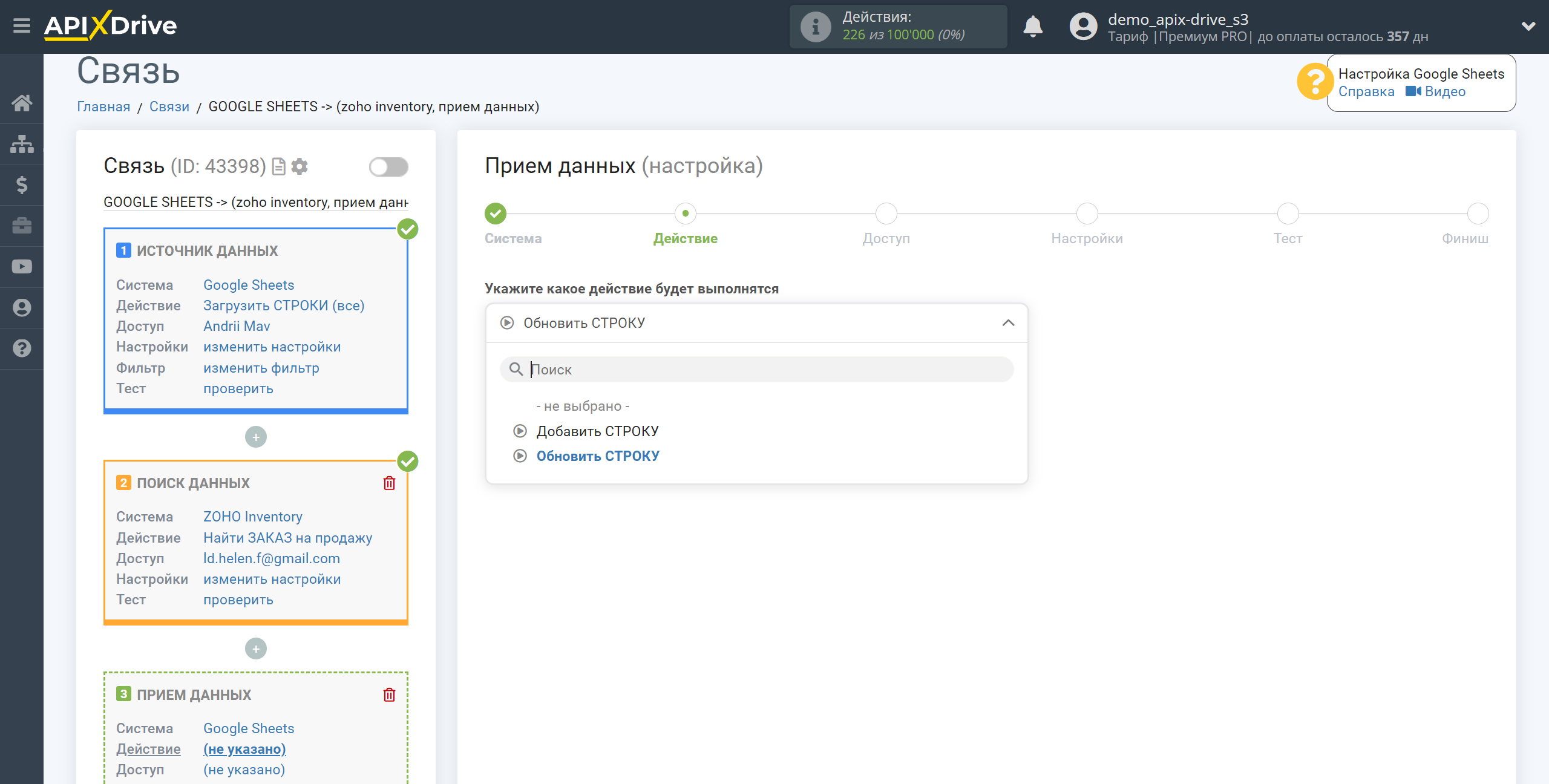Toggle the connection on/off switch
The image size is (1549, 784).
coord(388,167)
